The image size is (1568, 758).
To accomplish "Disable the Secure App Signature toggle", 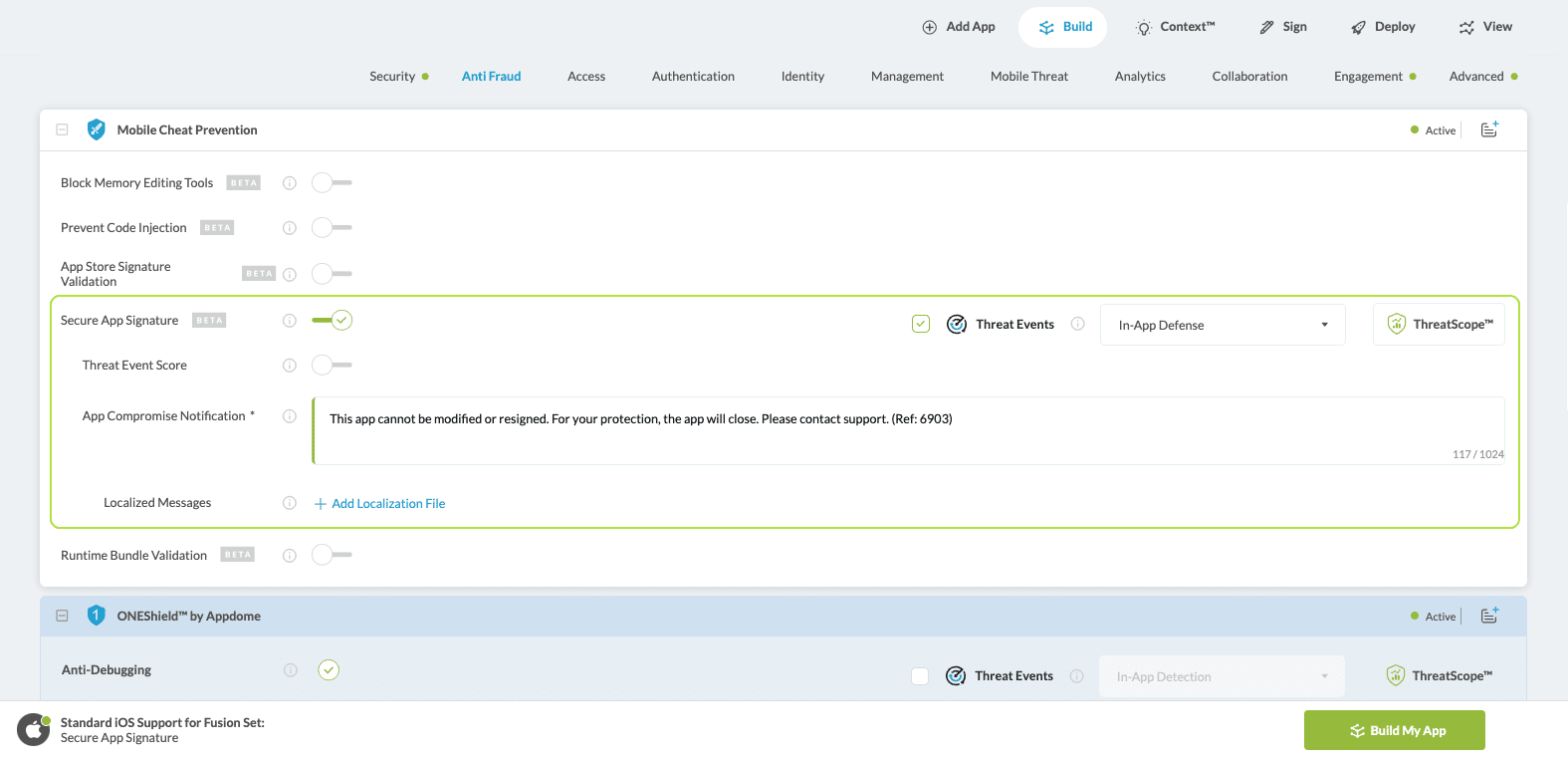I will coord(332,321).
